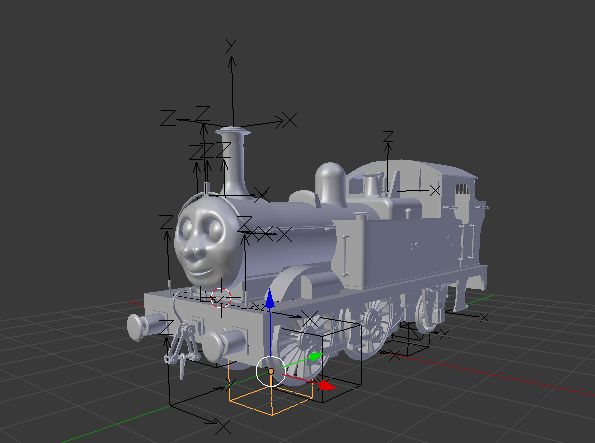Click the white circle at gizmo center
Image resolution: width=595 pixels, height=443 pixels.
(x=271, y=372)
